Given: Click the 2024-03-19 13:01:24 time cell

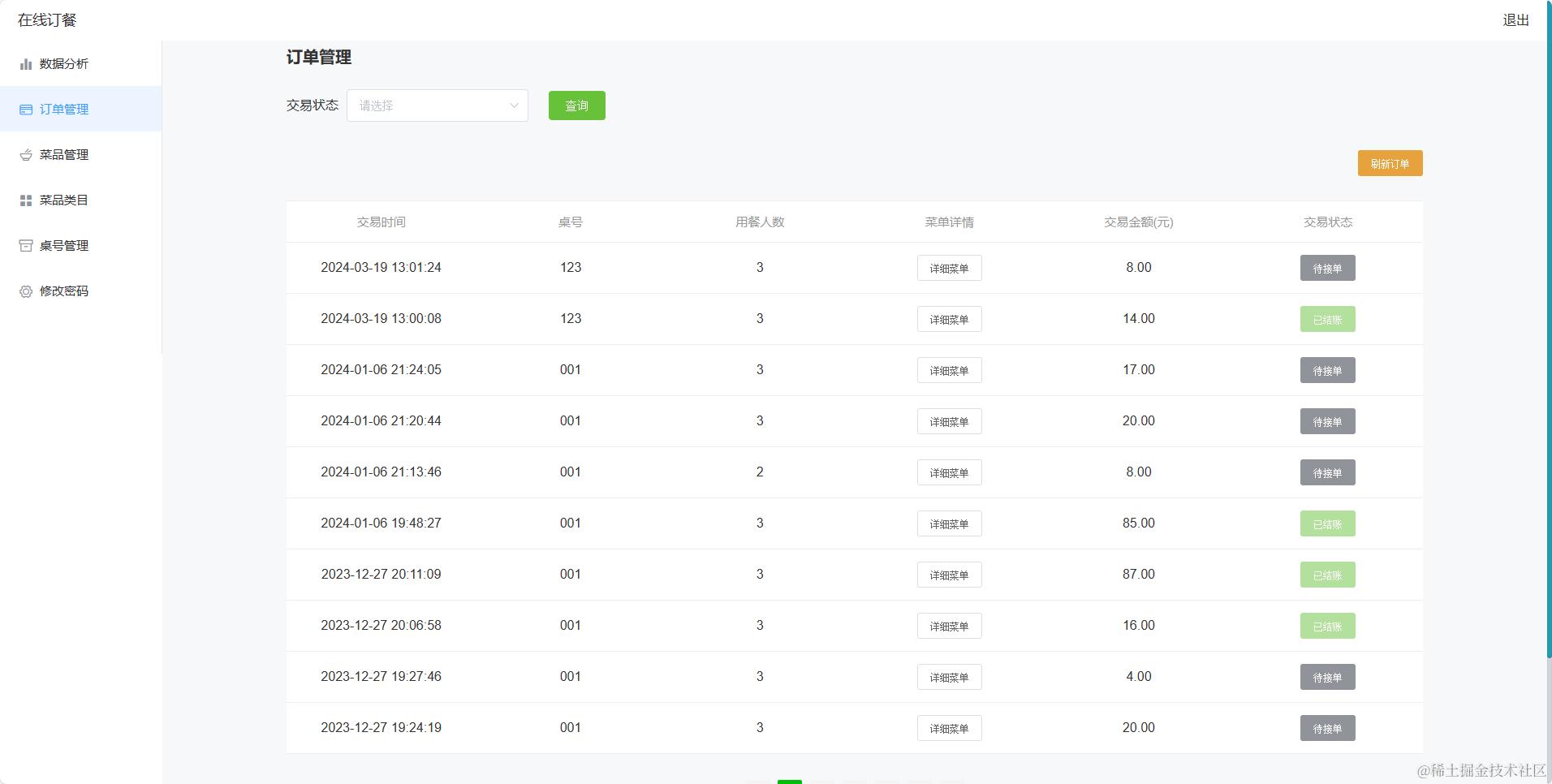Looking at the screenshot, I should point(381,267).
